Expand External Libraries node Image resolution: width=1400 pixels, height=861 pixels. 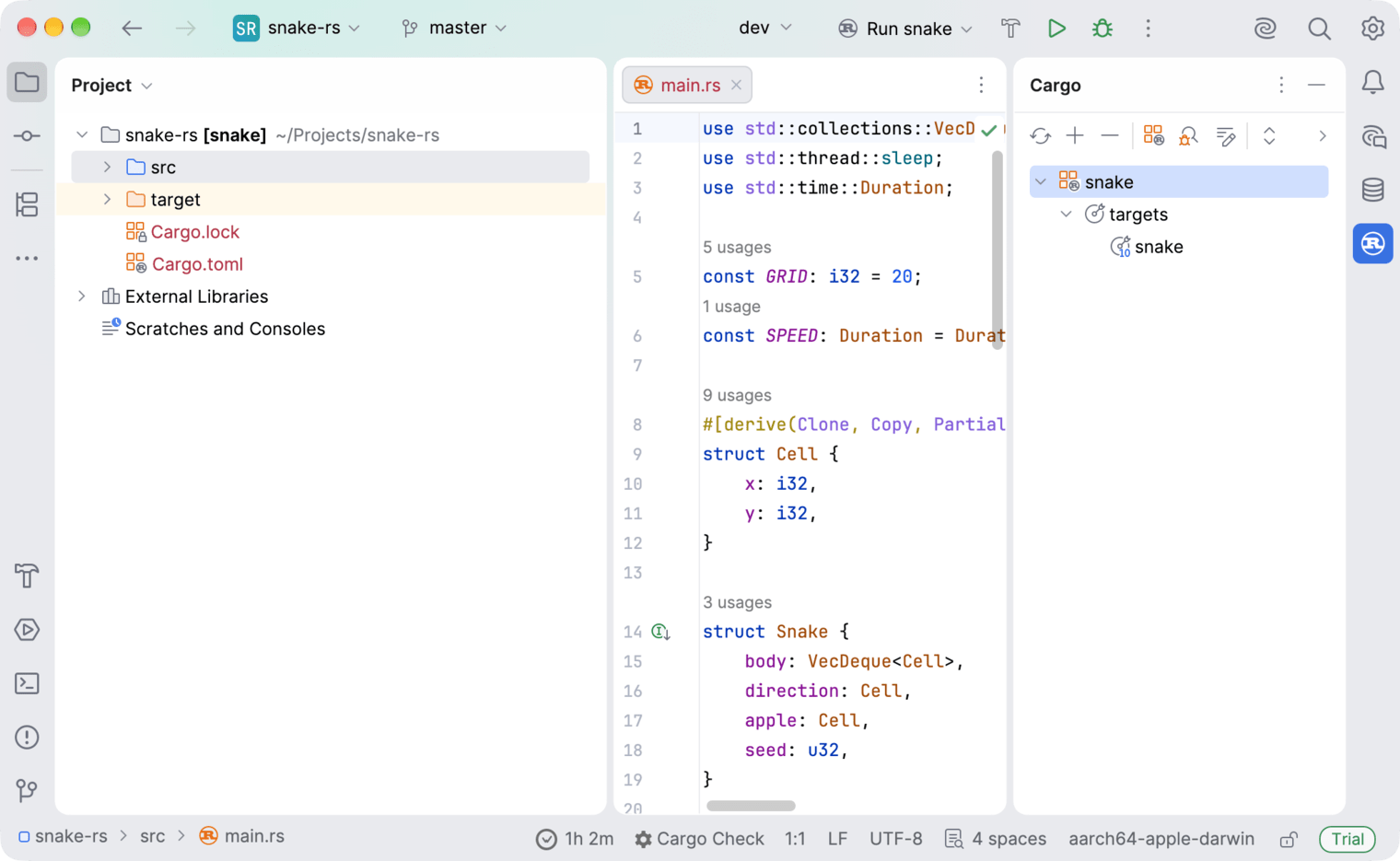pos(81,297)
